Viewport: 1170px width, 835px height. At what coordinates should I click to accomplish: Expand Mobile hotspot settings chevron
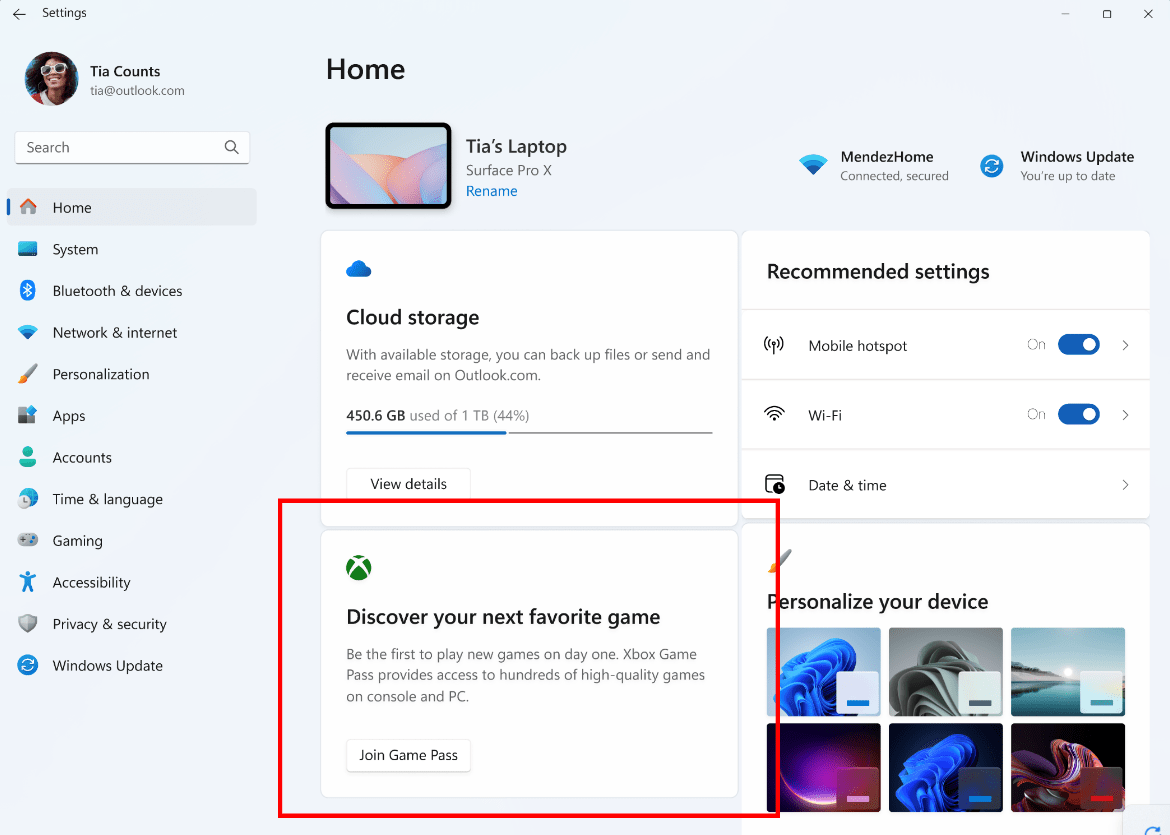point(1125,345)
